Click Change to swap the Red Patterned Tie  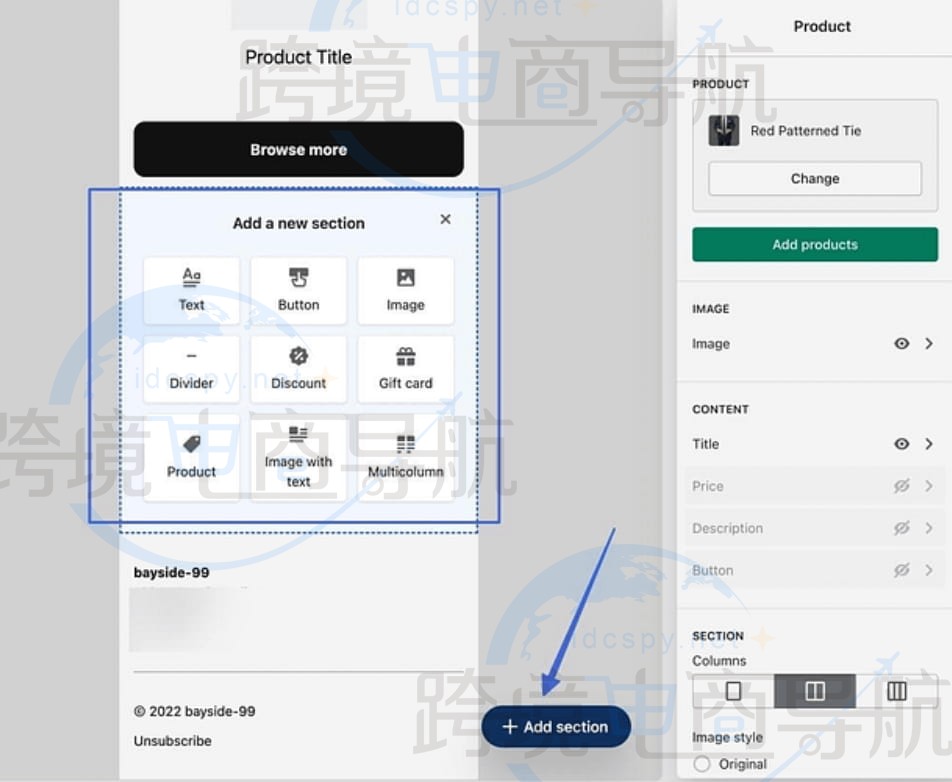[815, 178]
